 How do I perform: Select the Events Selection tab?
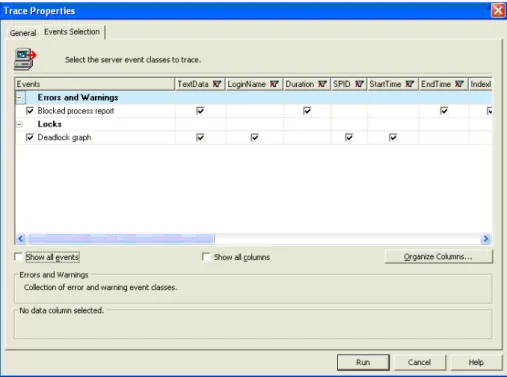point(72,32)
